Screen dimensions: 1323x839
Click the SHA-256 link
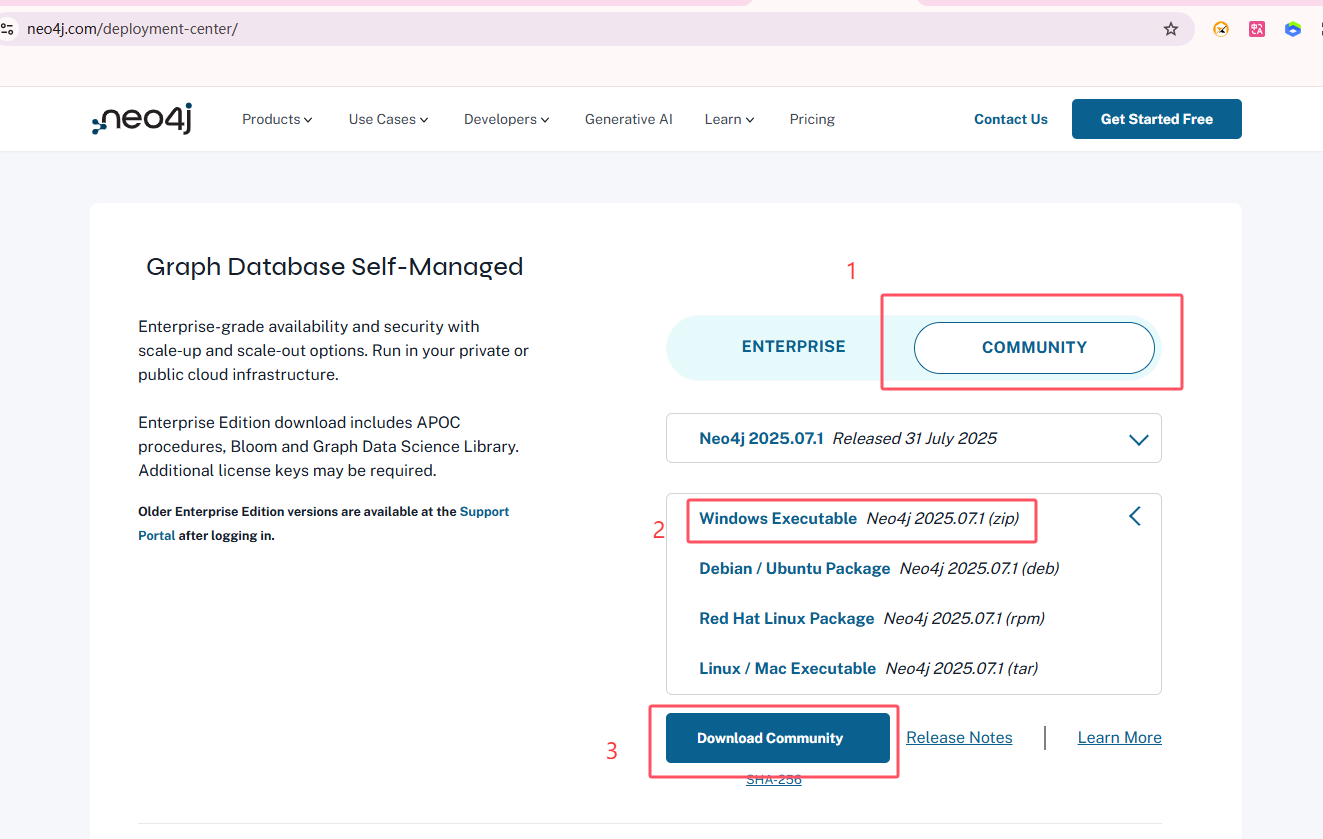tap(774, 779)
